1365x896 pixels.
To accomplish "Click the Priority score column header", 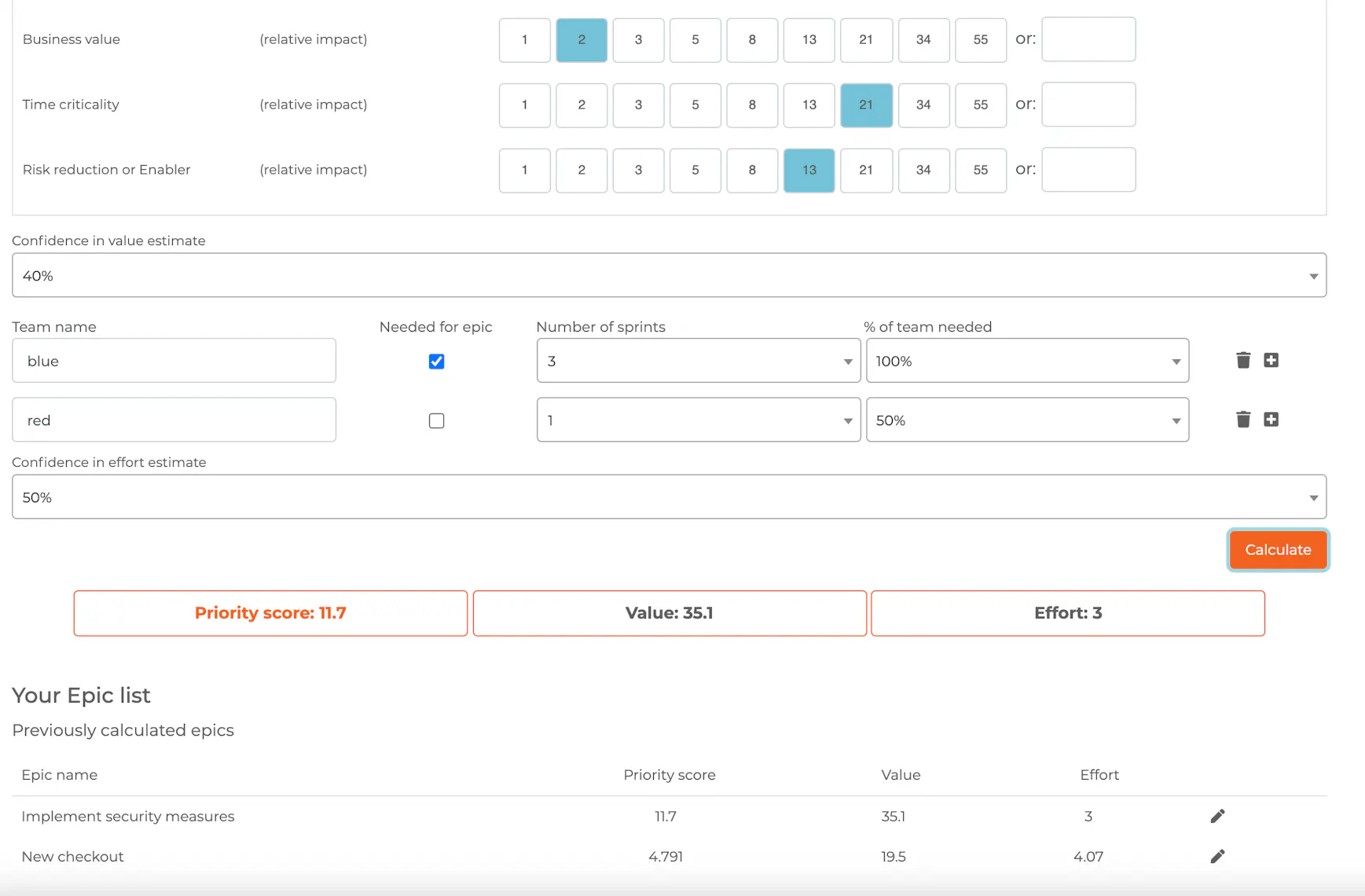I will (670, 774).
